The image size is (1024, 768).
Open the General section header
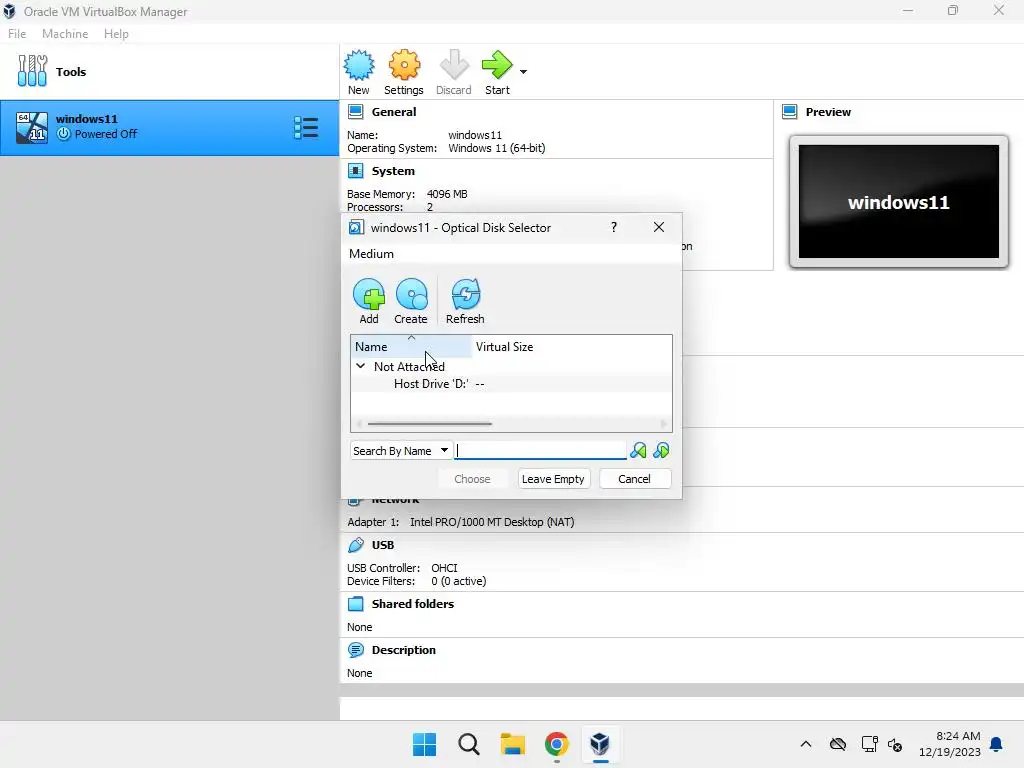click(x=394, y=112)
